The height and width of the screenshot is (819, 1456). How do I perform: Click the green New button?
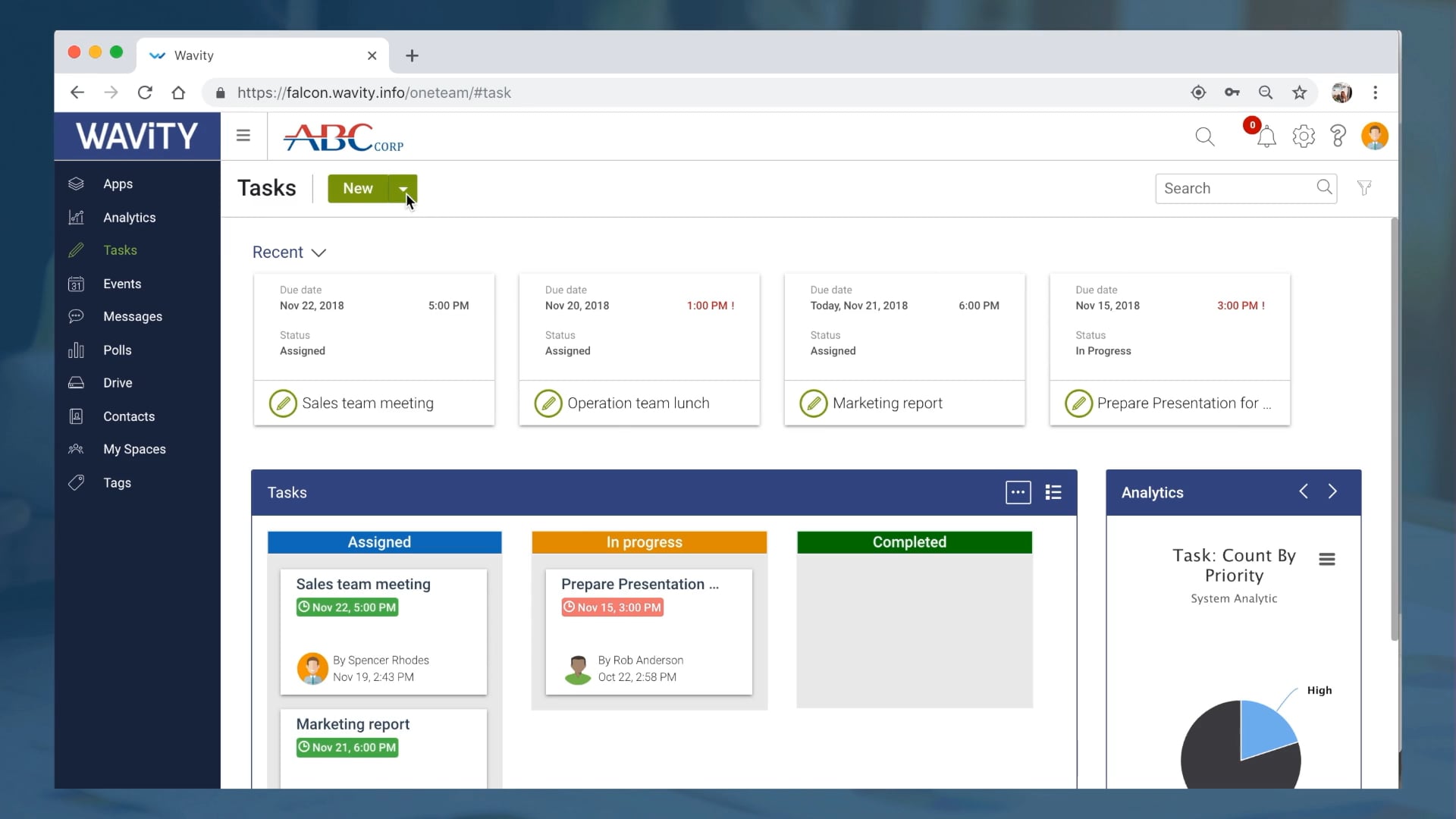[358, 189]
